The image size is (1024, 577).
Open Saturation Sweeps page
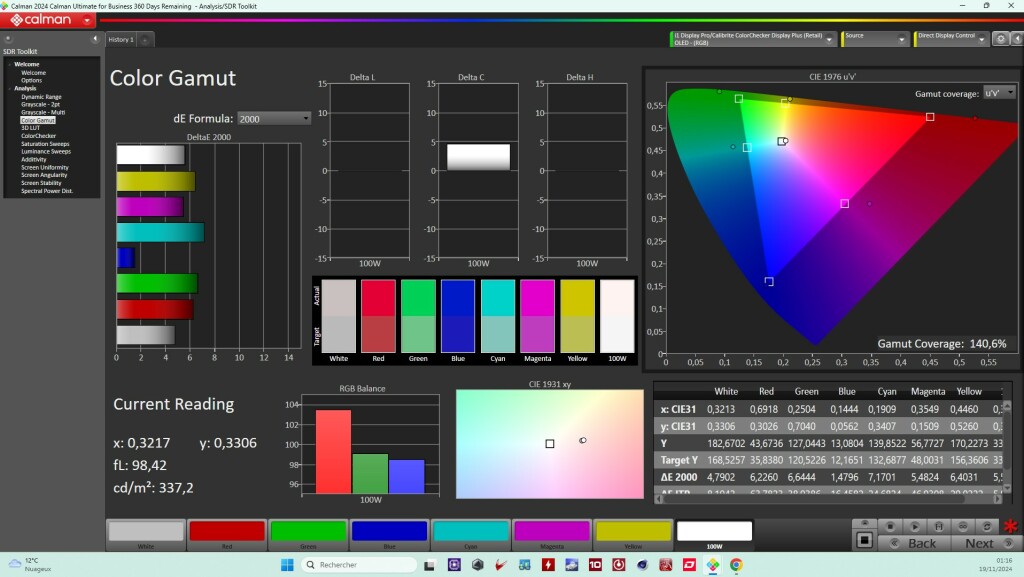point(45,144)
